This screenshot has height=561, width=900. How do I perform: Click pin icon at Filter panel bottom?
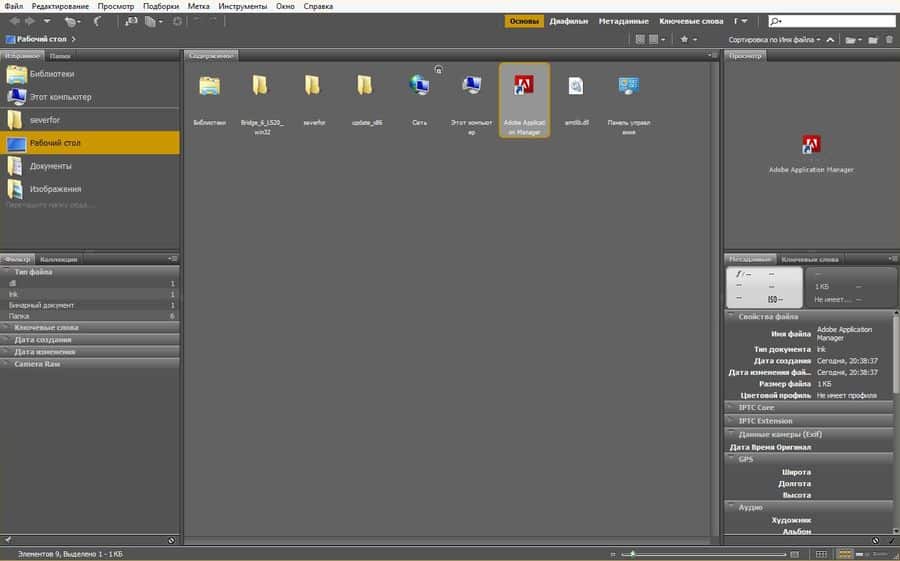point(7,540)
